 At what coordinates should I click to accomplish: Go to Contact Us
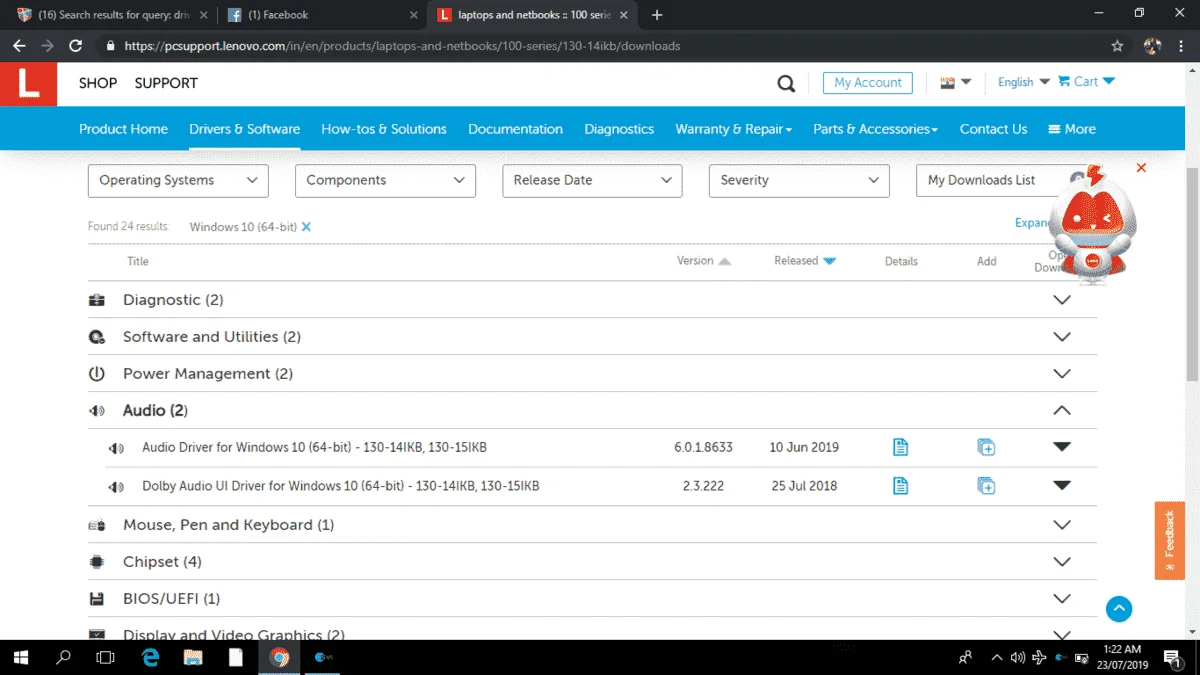tap(993, 129)
